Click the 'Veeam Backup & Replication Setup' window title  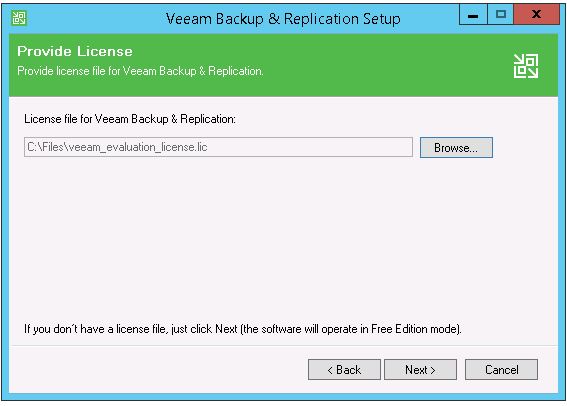(283, 19)
